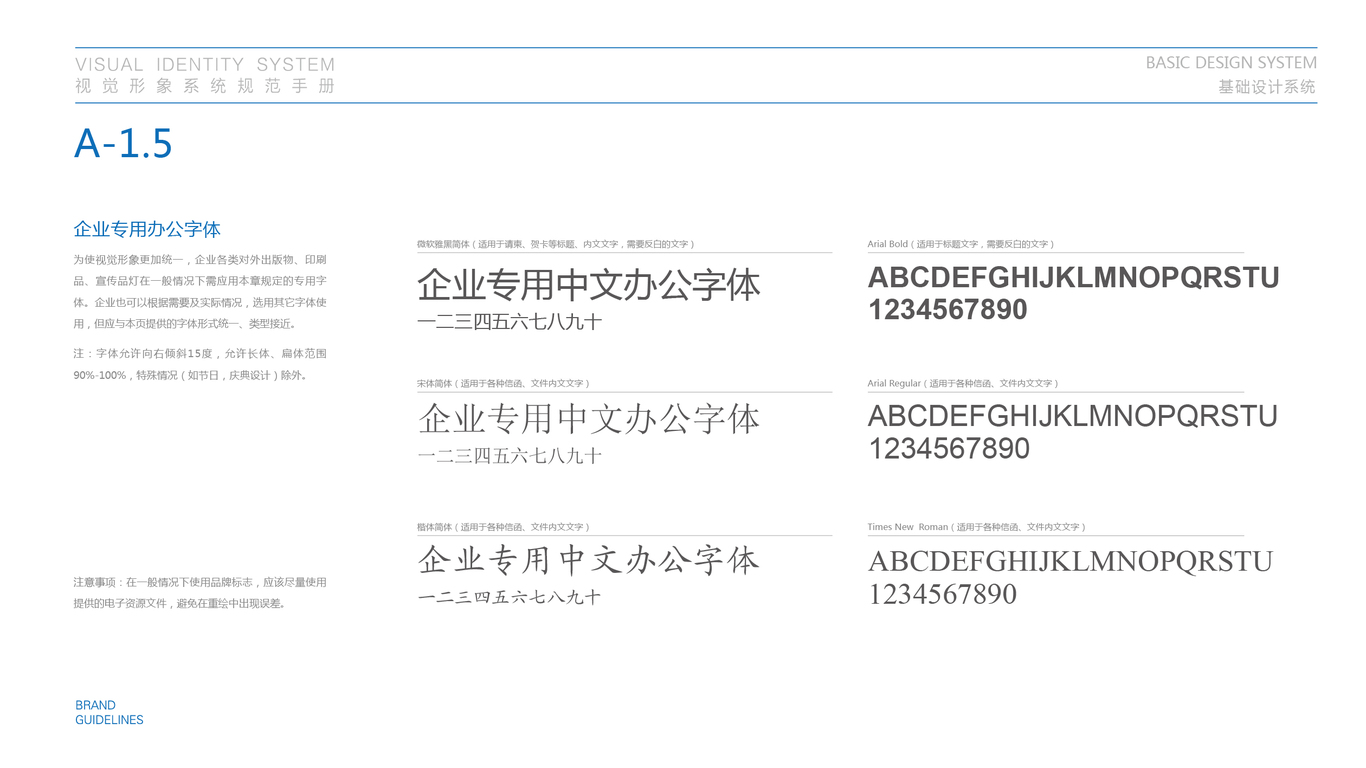Screen dimensions: 1366x768
Task: Click the "视觉形象系统规范手册" subtitle
Action: point(205,86)
